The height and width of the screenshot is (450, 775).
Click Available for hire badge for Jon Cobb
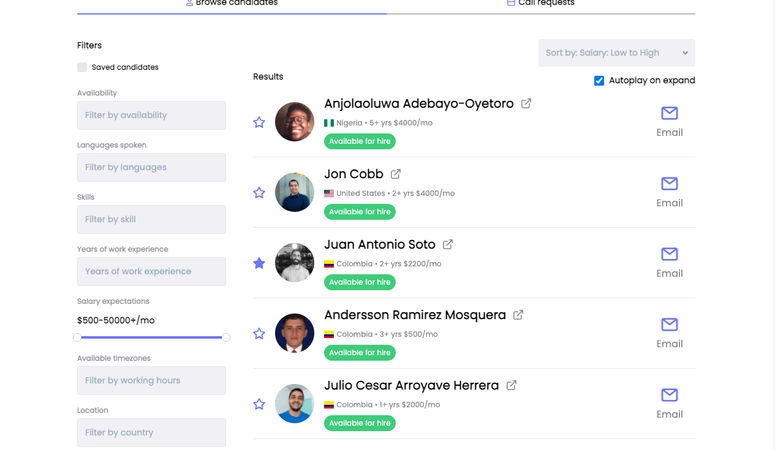point(359,212)
